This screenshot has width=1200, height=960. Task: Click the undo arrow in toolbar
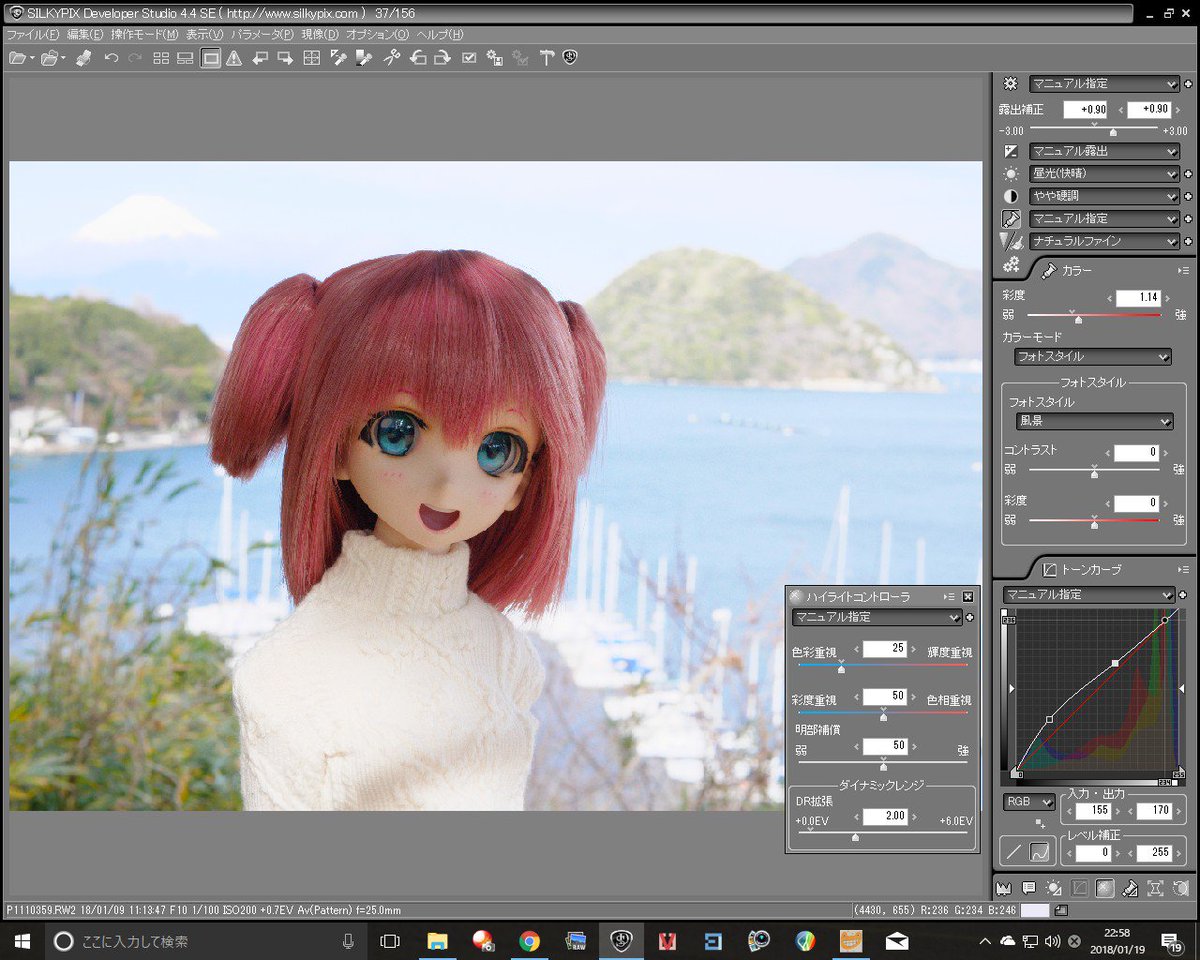(112, 59)
